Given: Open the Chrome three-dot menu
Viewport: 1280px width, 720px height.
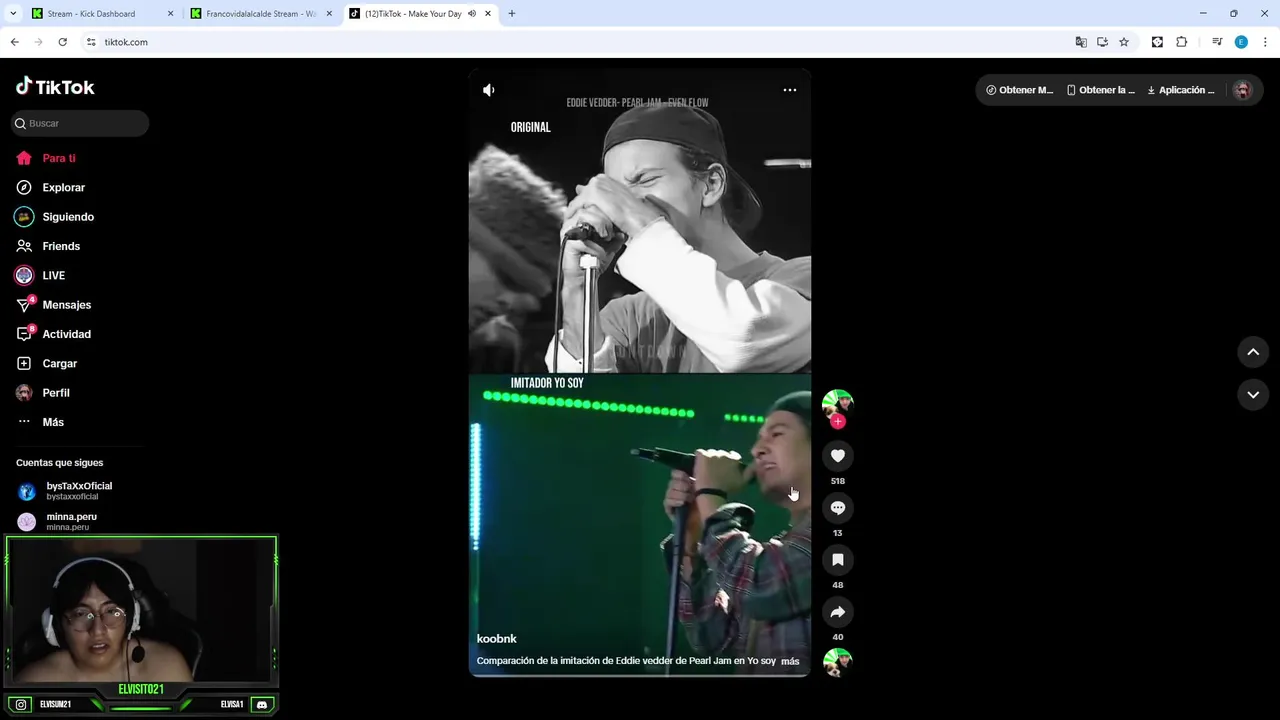Looking at the screenshot, I should click(x=1265, y=42).
